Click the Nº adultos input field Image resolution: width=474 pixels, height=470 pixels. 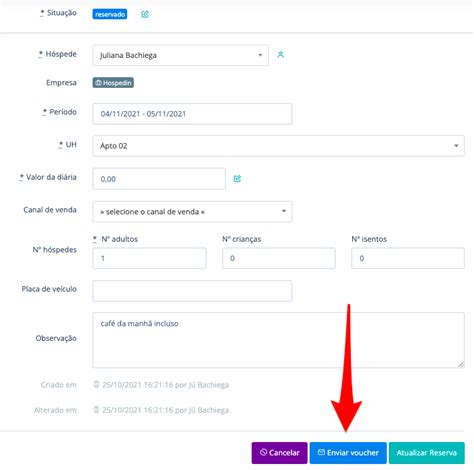pyautogui.click(x=149, y=258)
